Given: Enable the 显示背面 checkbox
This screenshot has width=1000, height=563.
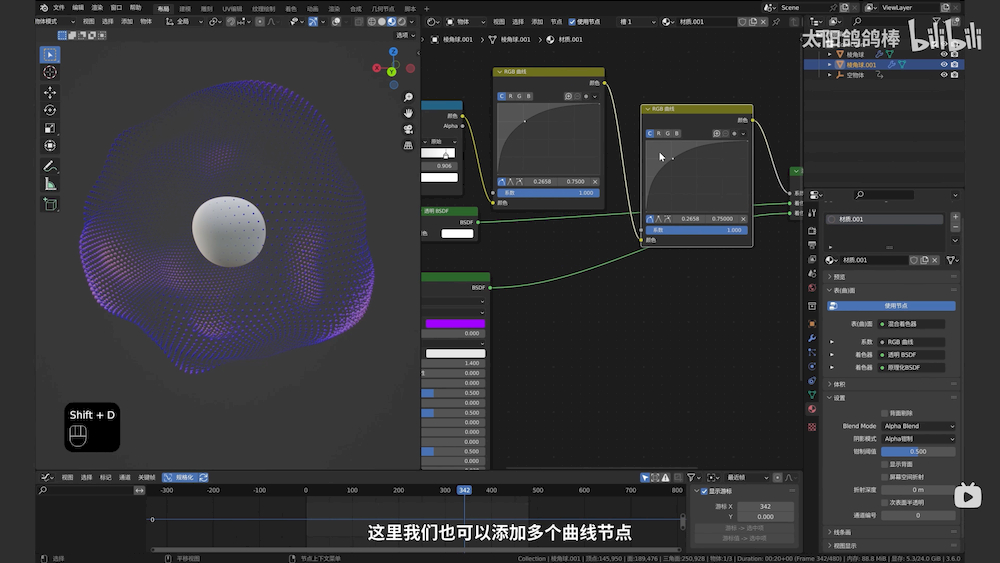Looking at the screenshot, I should click(x=885, y=464).
